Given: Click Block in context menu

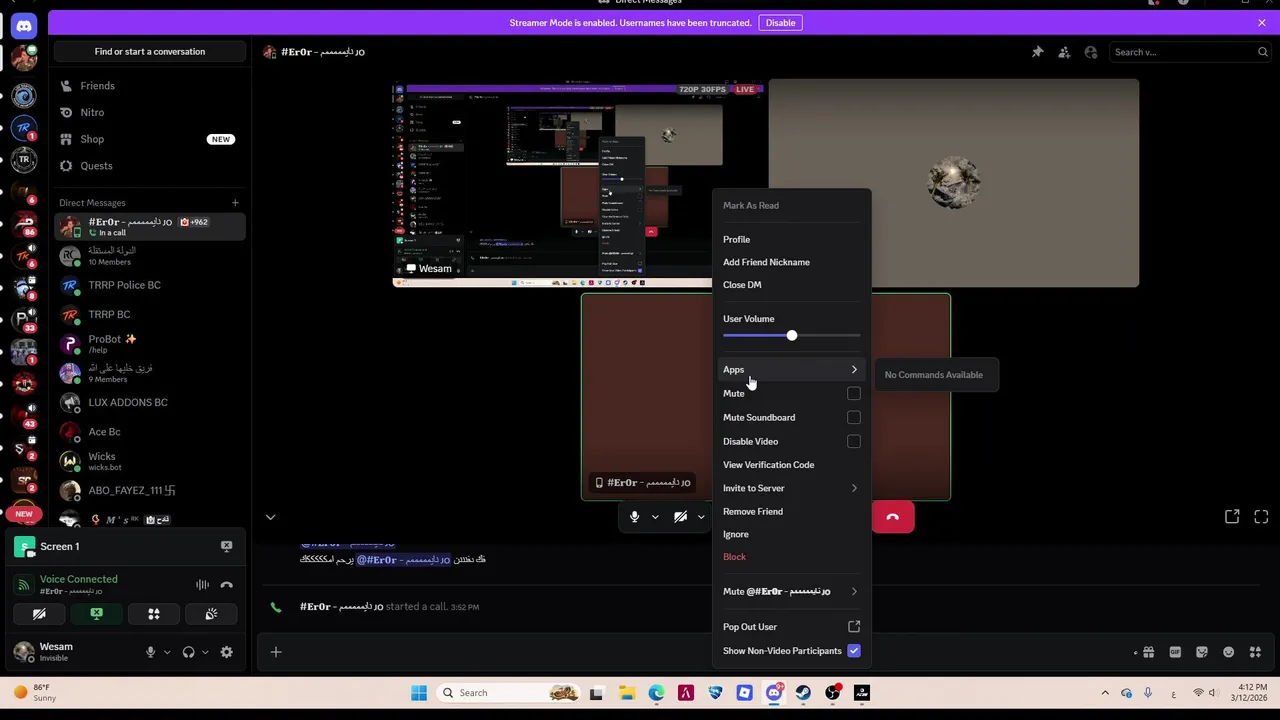Looking at the screenshot, I should point(791,557).
